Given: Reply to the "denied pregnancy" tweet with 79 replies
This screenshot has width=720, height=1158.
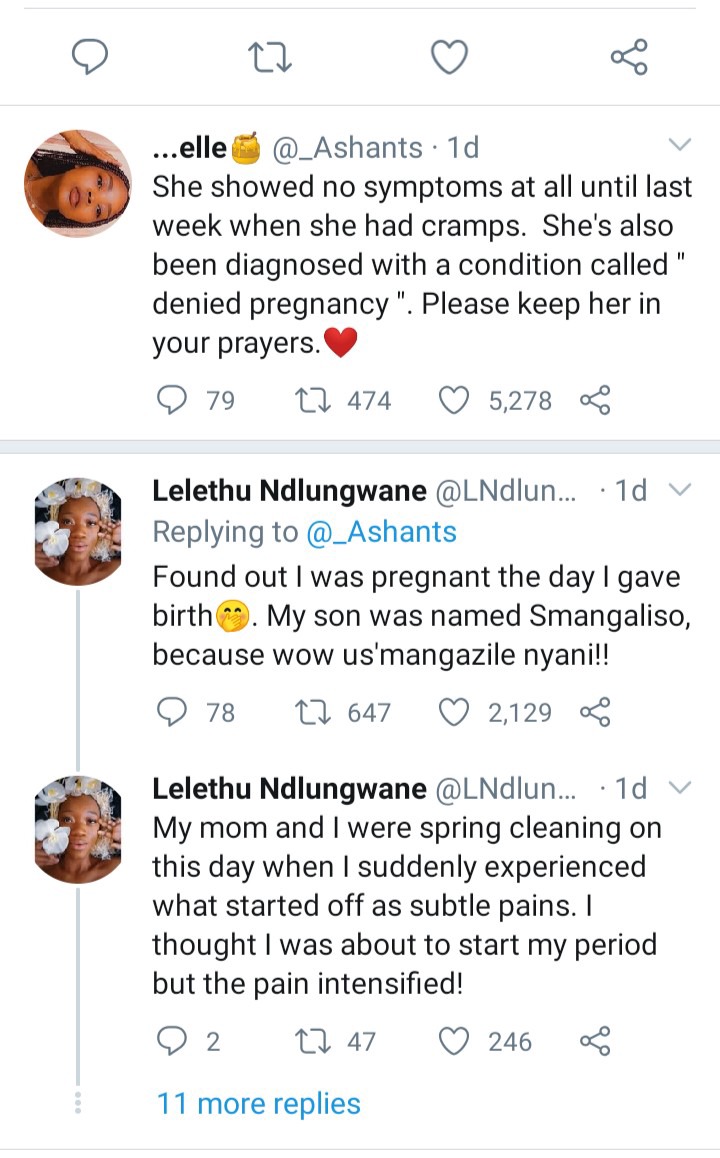Looking at the screenshot, I should click(174, 401).
